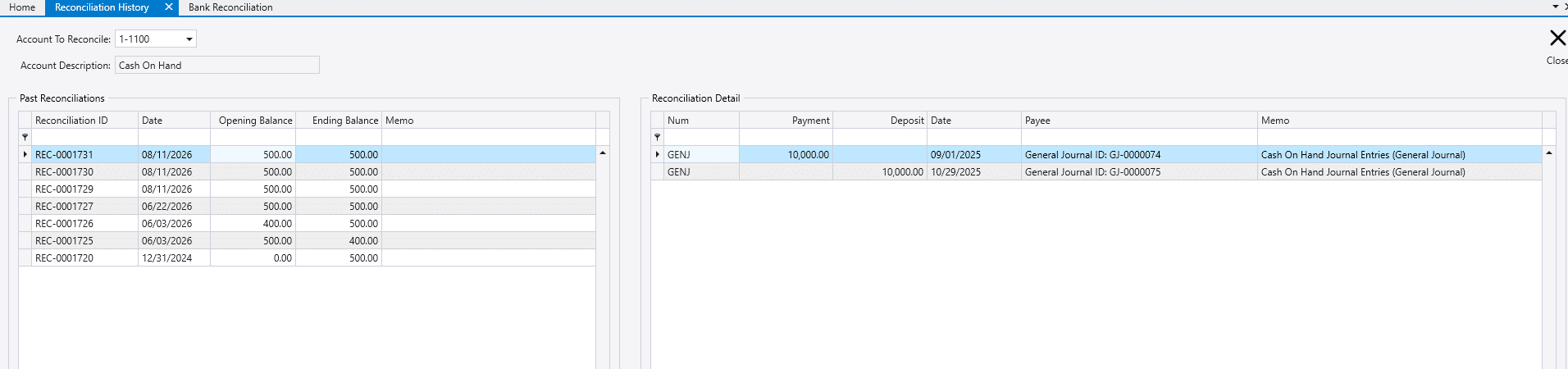Click General Journal ID: GJ-0000075 payee
The width and height of the screenshot is (1568, 369).
(1139, 171)
